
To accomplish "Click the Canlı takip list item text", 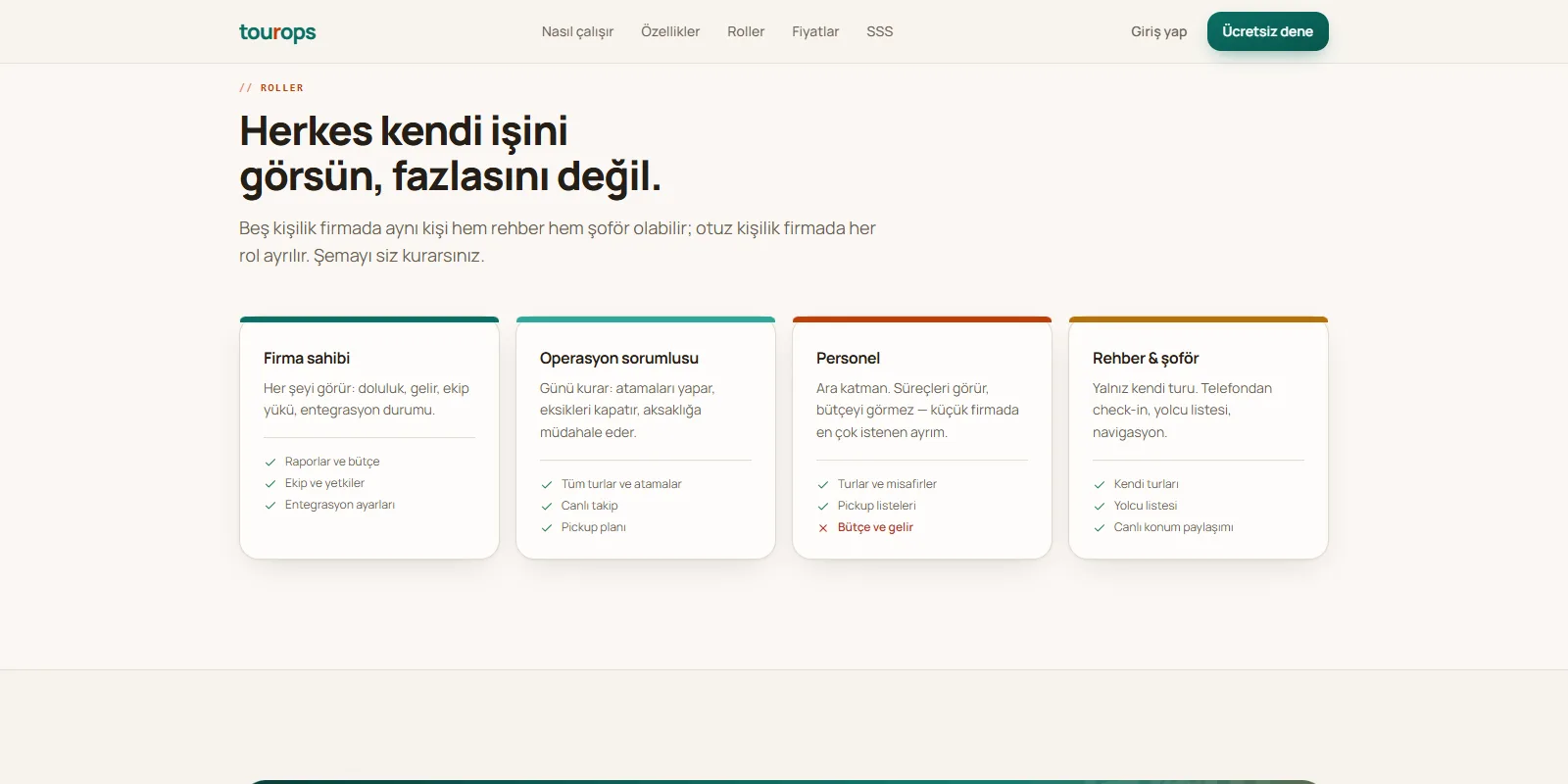I will [590, 506].
